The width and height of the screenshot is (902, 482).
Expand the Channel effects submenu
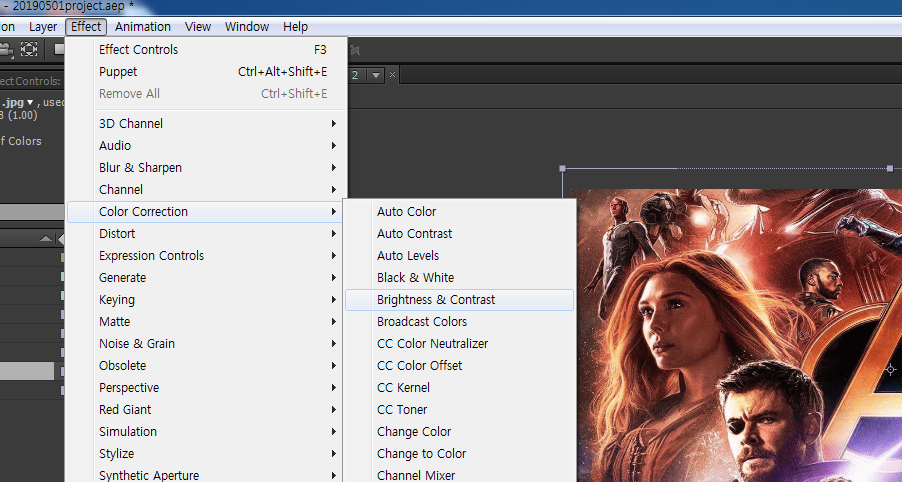coord(207,189)
